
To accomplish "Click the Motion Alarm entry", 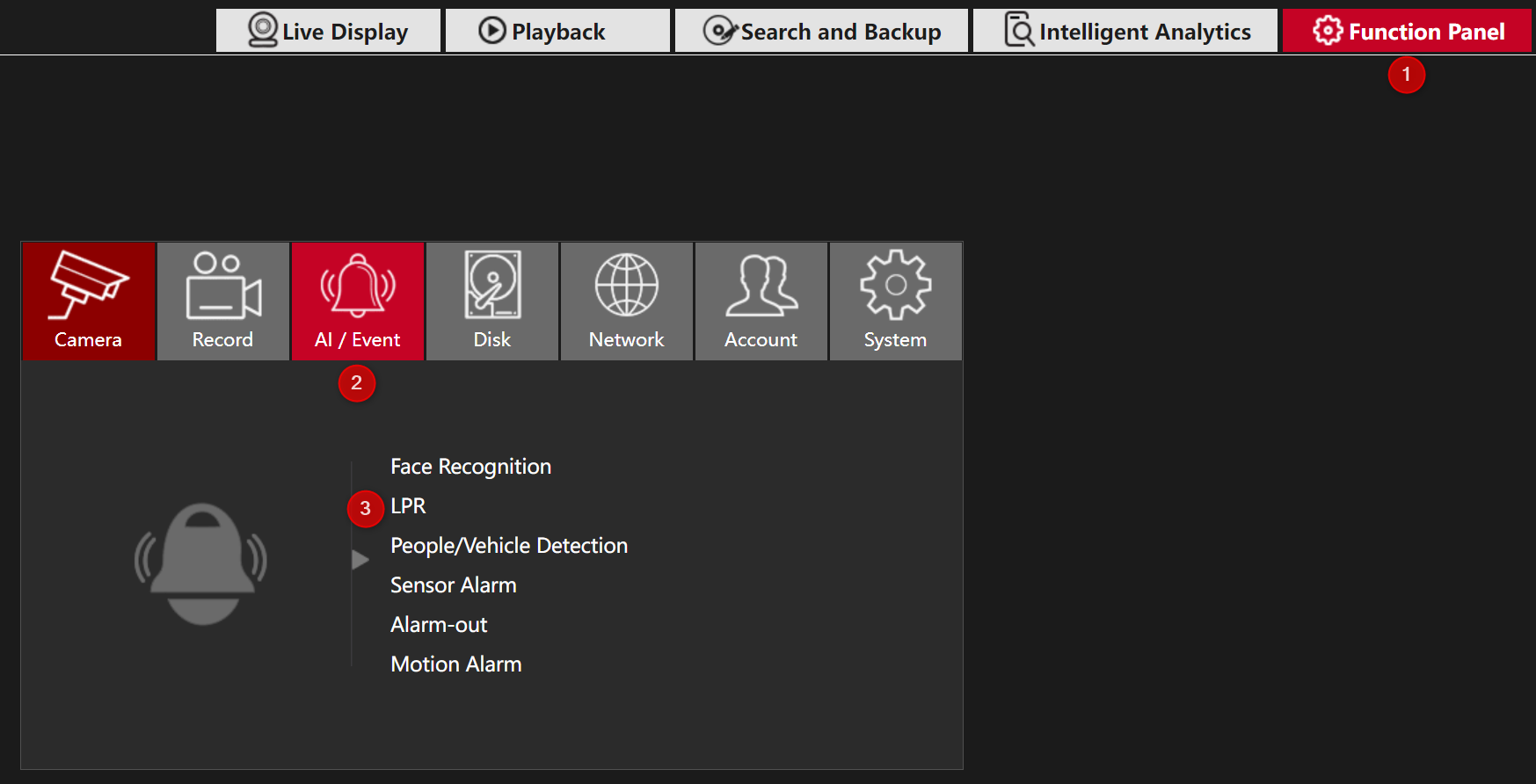I will click(455, 664).
